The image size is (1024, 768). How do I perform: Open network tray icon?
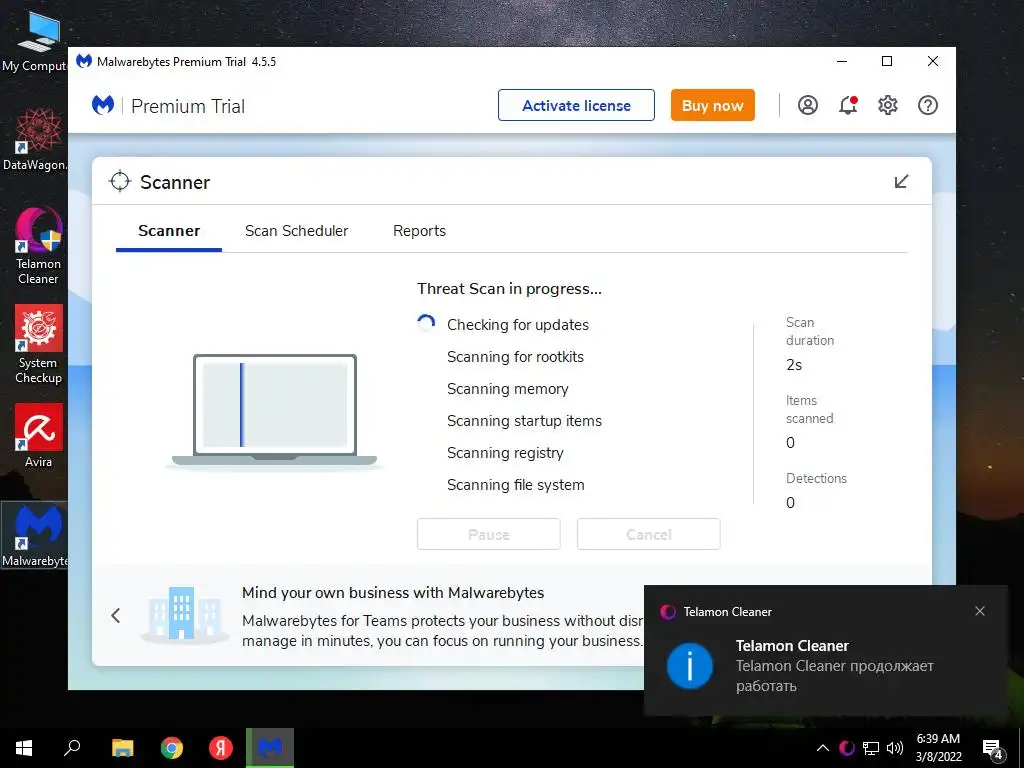point(871,748)
